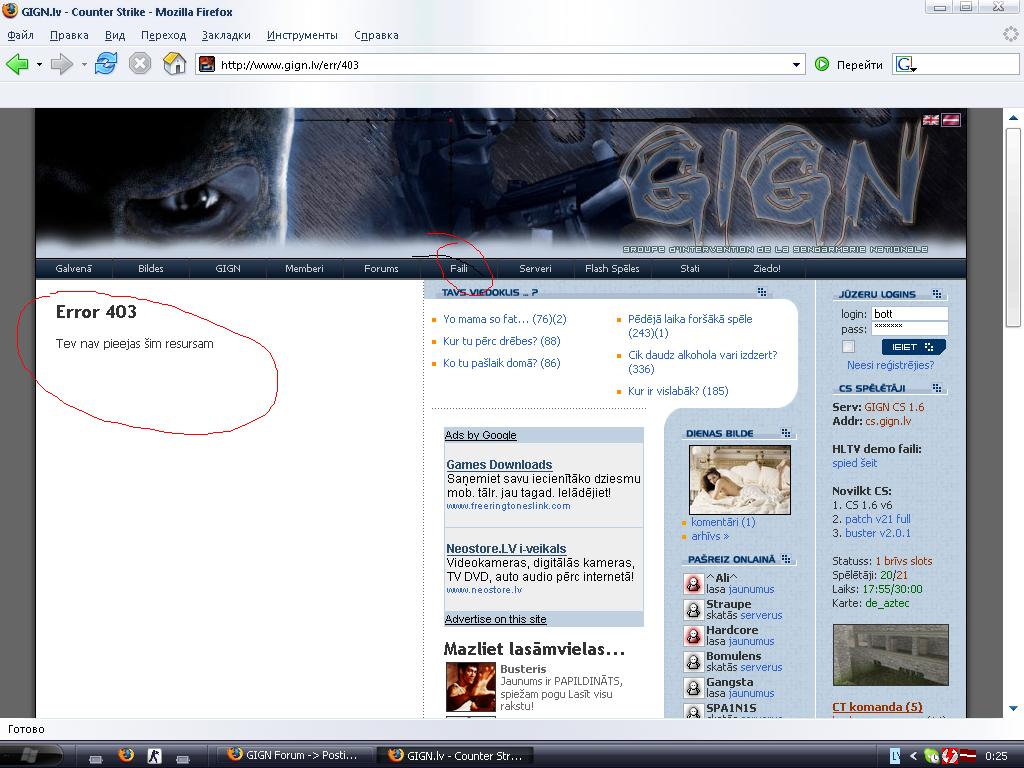Click the Firefox activity throbber icon
Viewport: 1024px width, 768px height.
pos(1010,34)
